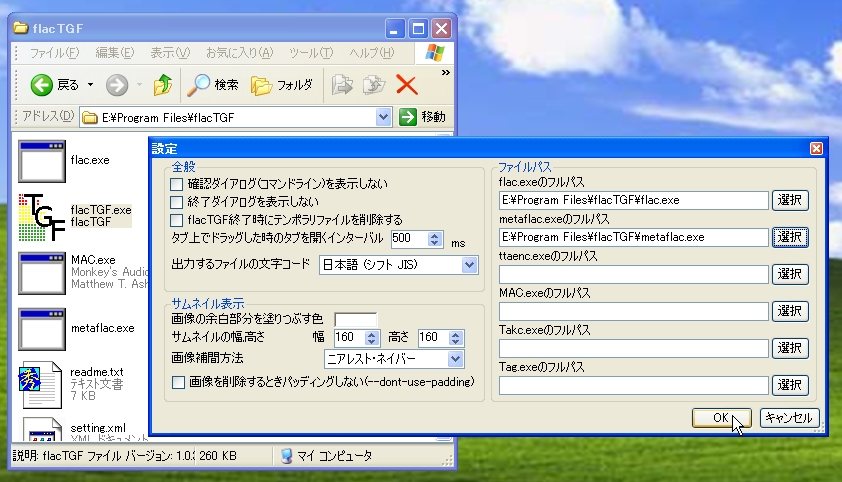
Task: Close the settings (設定) dialog
Action: (x=816, y=149)
